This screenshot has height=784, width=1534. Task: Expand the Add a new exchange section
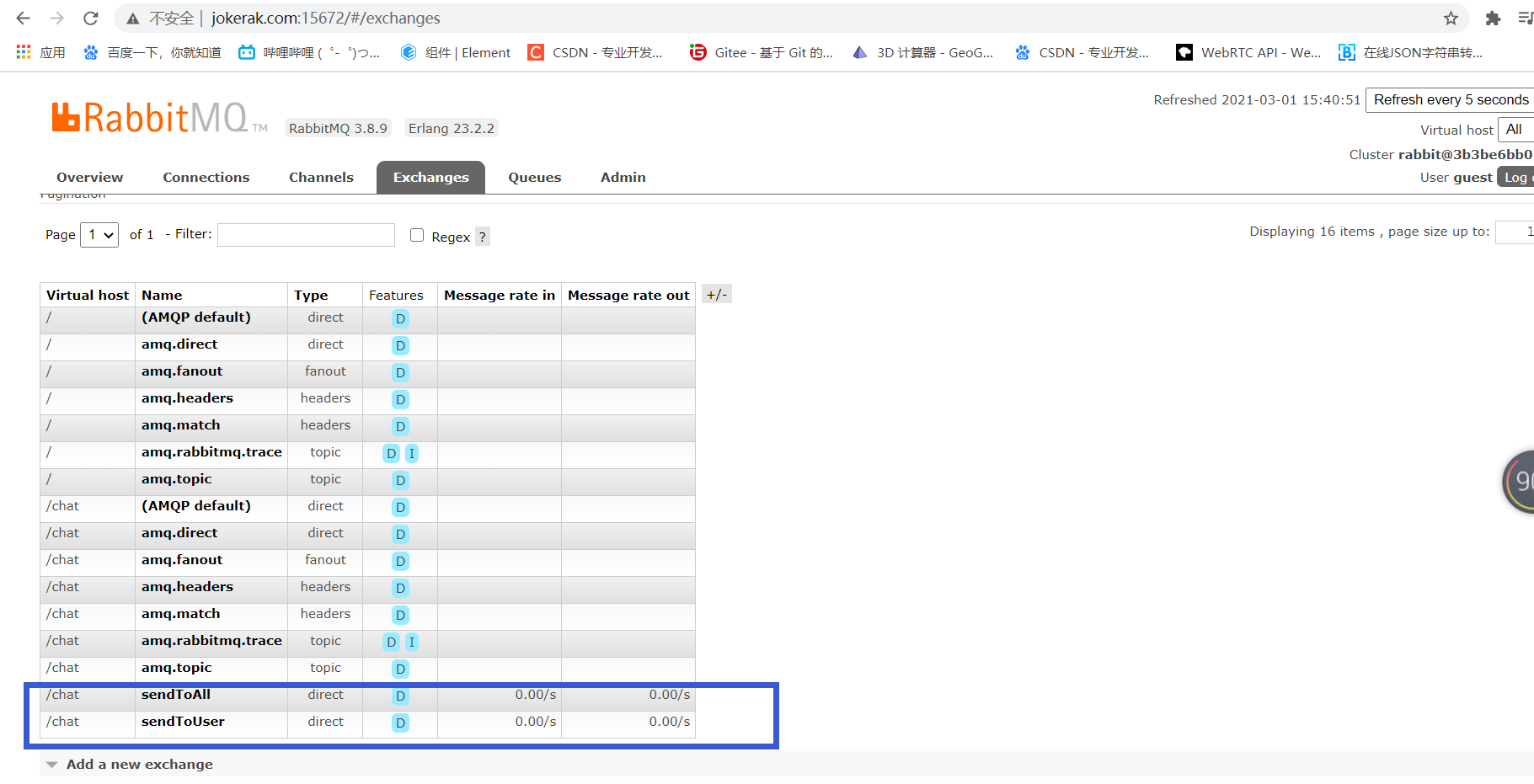point(140,764)
